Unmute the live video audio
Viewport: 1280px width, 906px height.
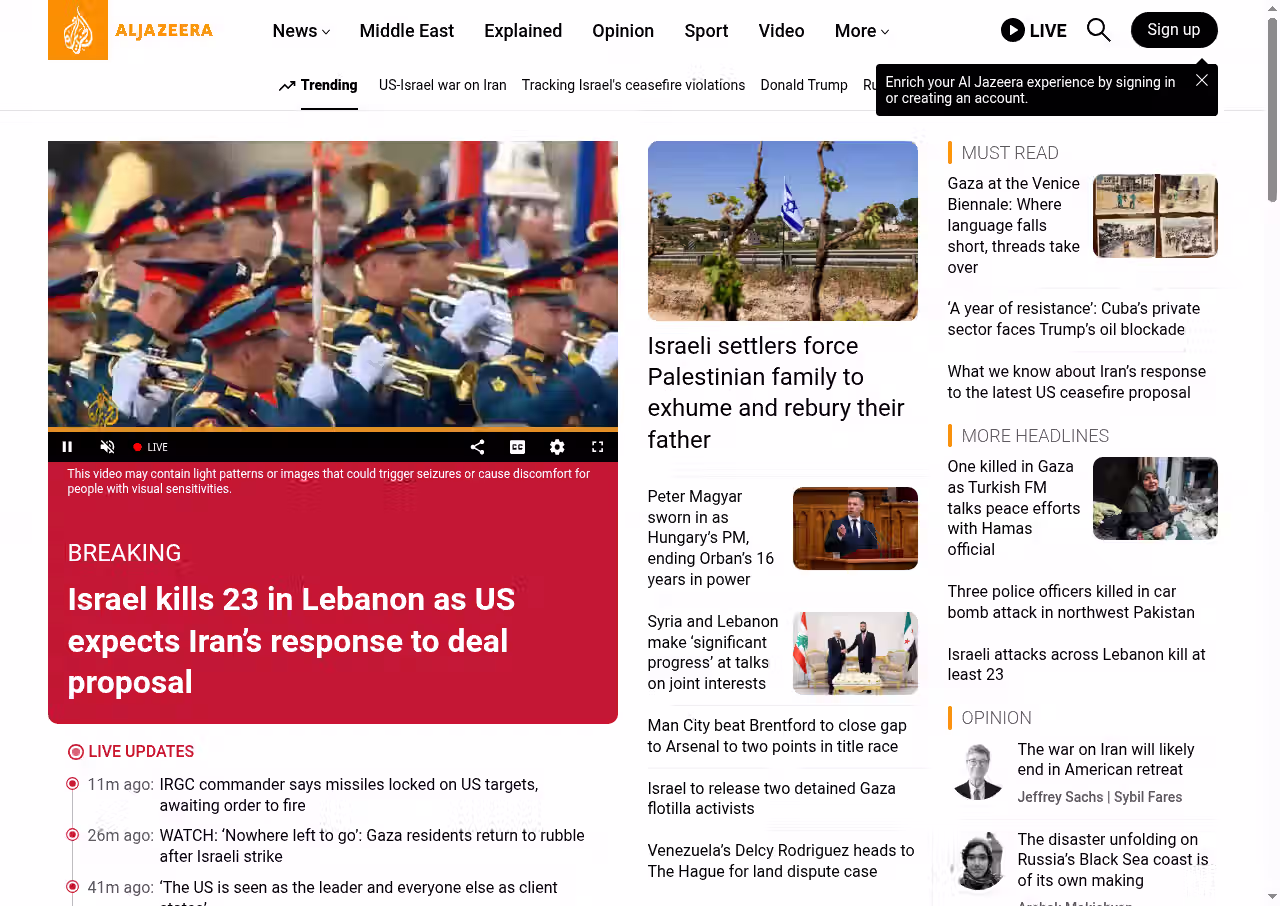point(107,447)
